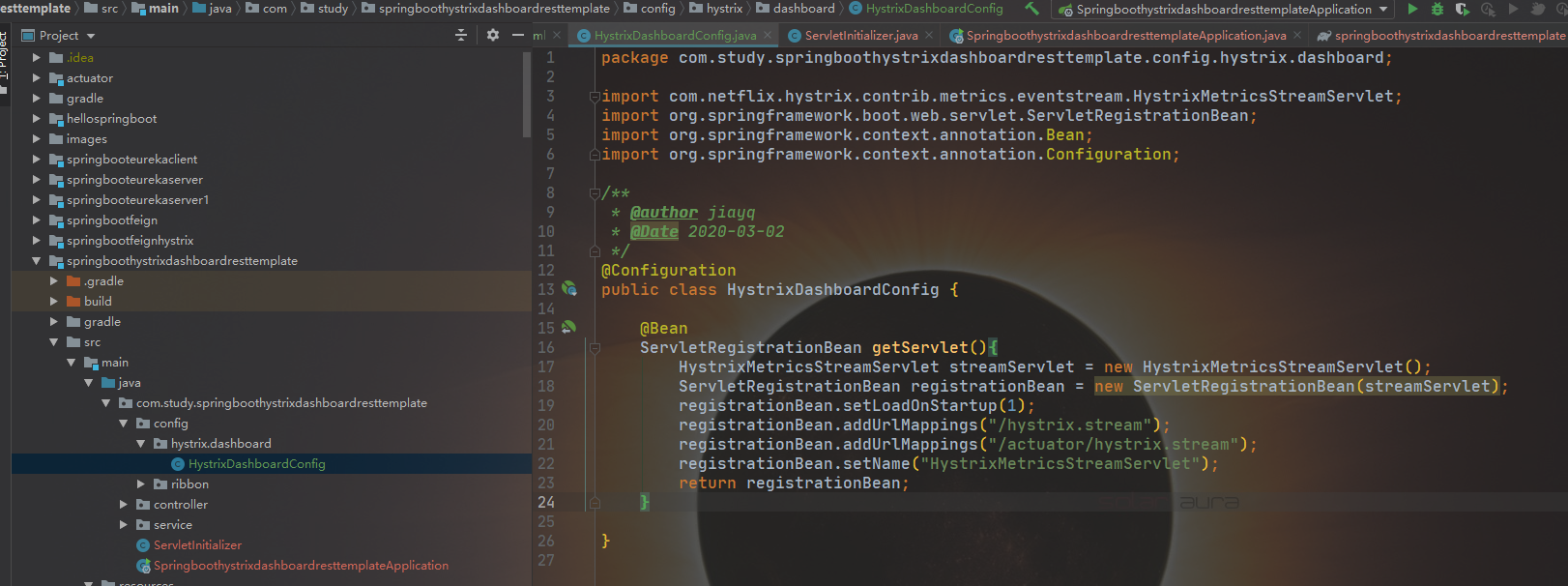Click the @Bean annotation on line 15
1568x586 pixels.
tap(664, 328)
